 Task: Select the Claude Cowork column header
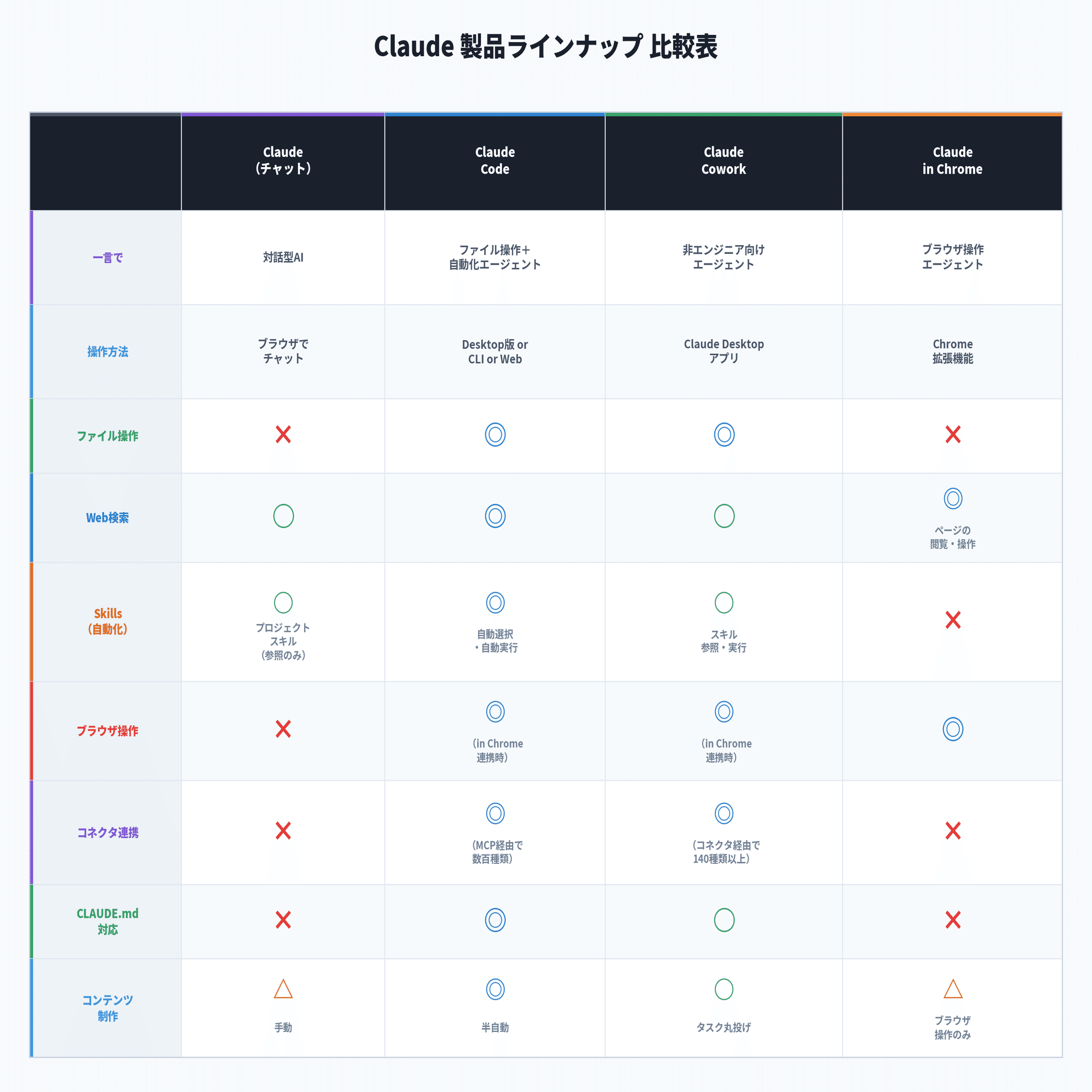click(x=723, y=161)
